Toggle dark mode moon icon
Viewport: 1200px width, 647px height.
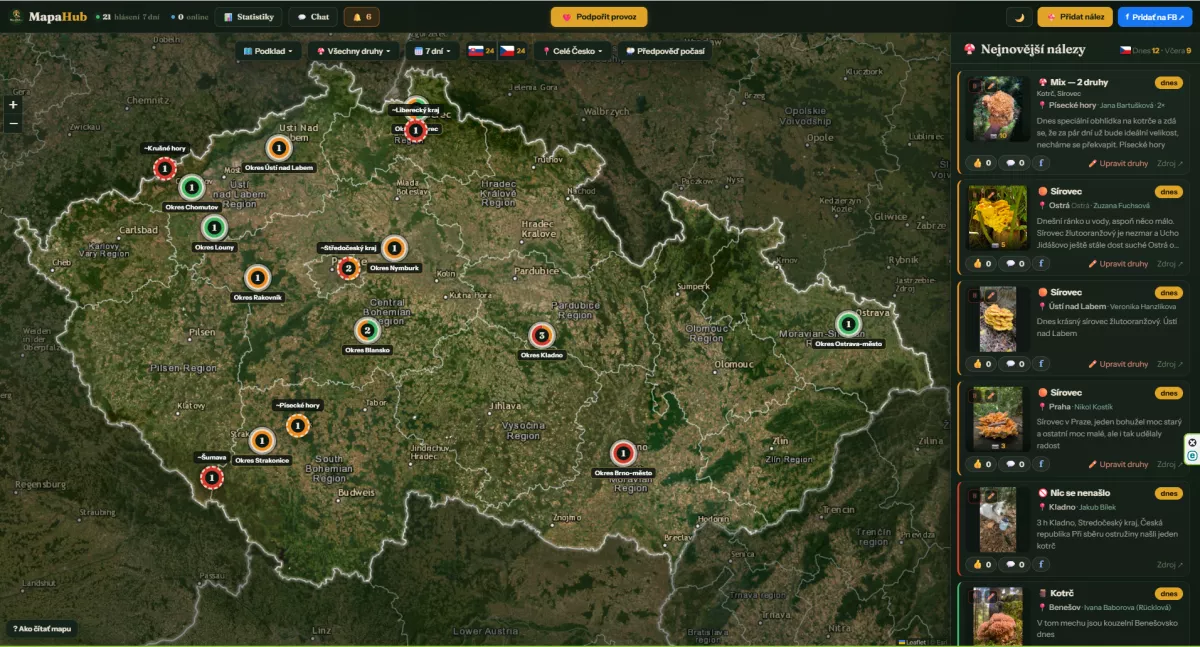coord(1019,17)
